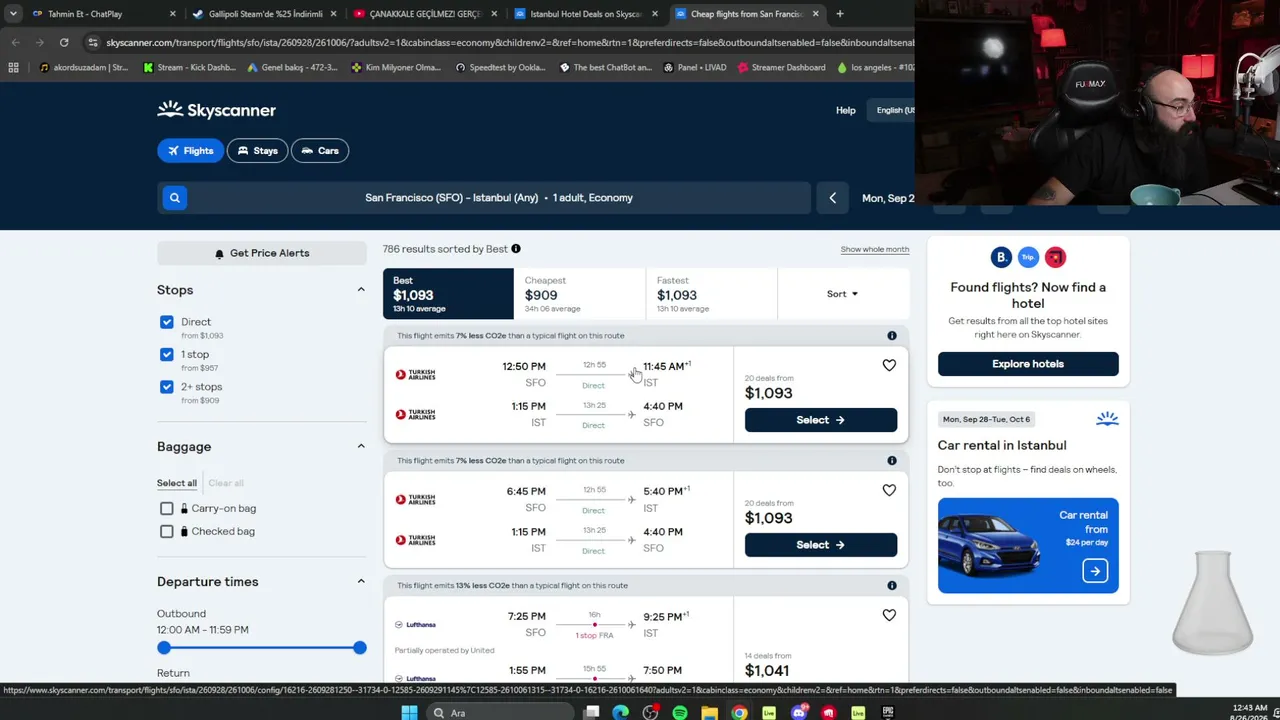Viewport: 1280px width, 720px height.
Task: Click the Explore hotels button
Action: pos(1028,364)
